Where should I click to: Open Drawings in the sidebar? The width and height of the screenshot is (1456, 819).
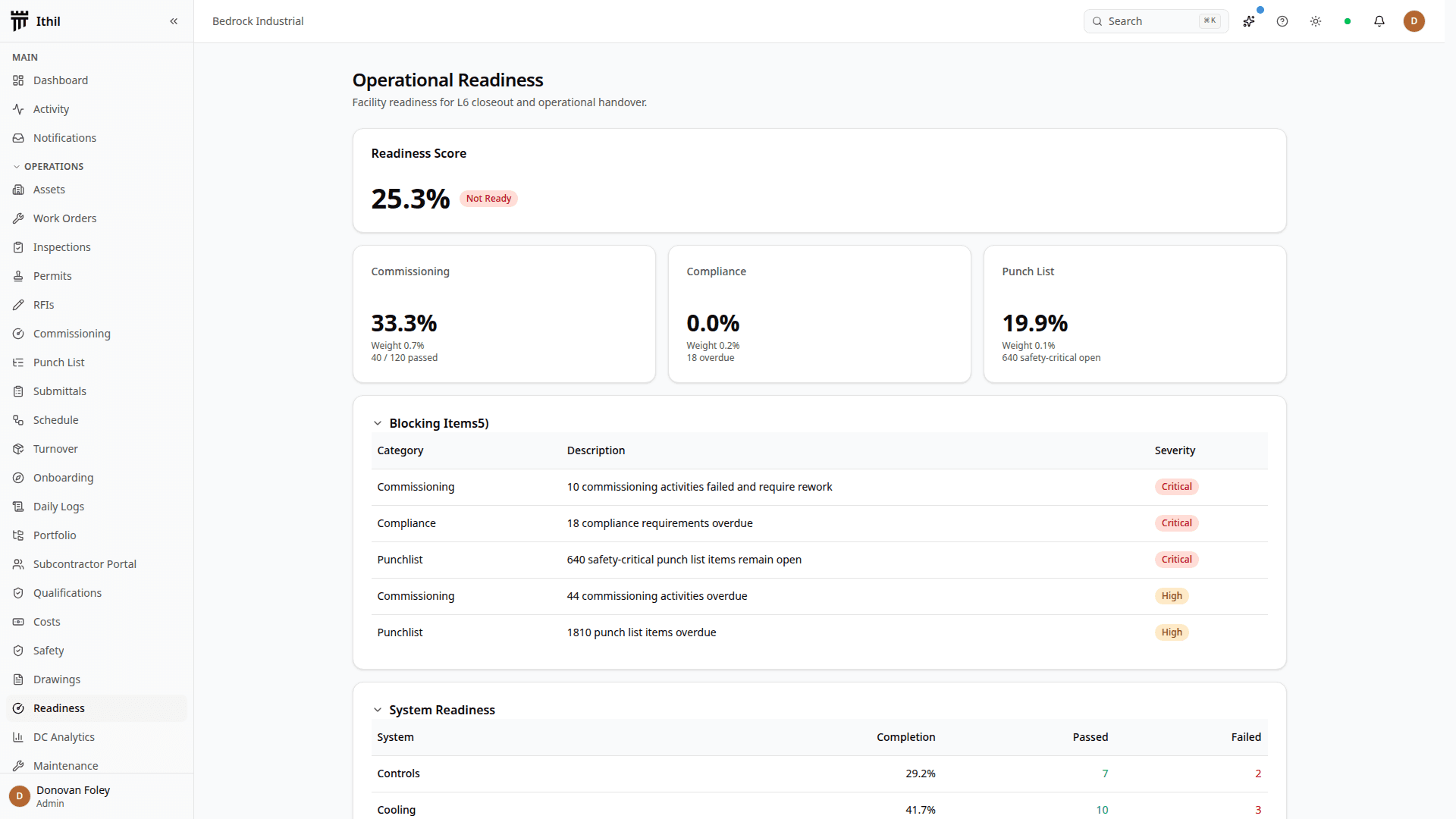click(x=96, y=679)
